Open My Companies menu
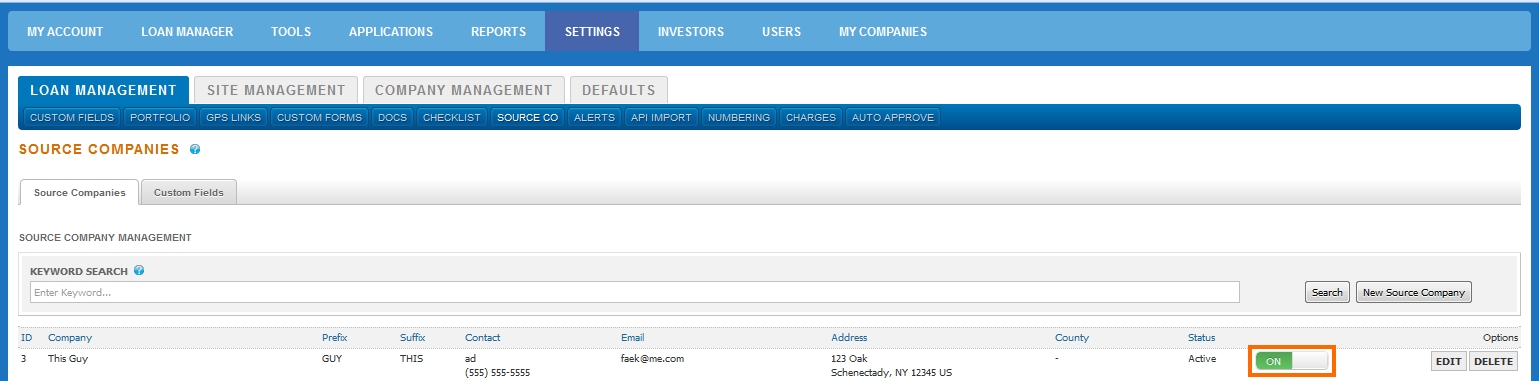 [x=883, y=32]
